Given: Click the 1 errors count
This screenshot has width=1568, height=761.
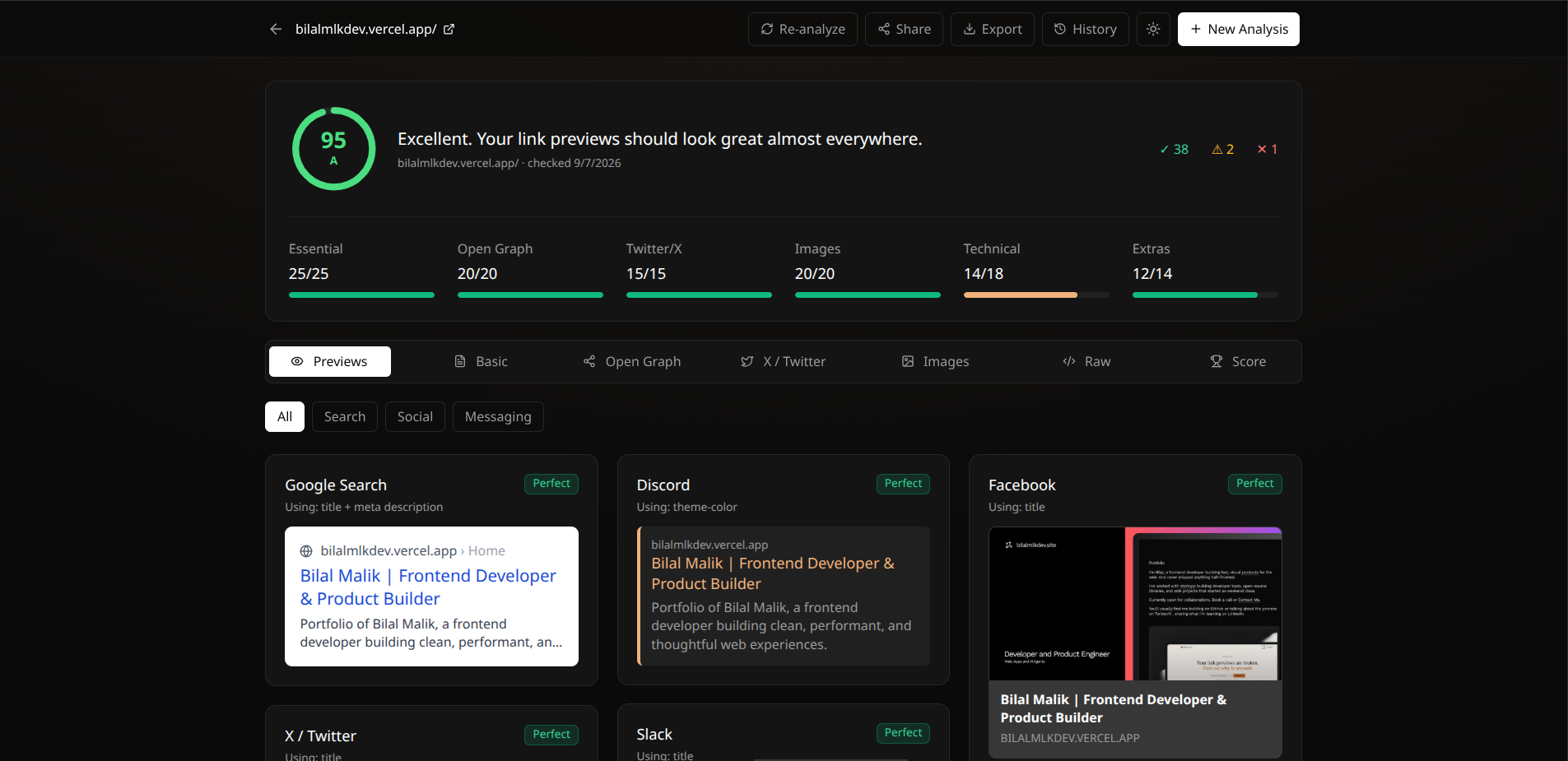Looking at the screenshot, I should pyautogui.click(x=1267, y=150).
